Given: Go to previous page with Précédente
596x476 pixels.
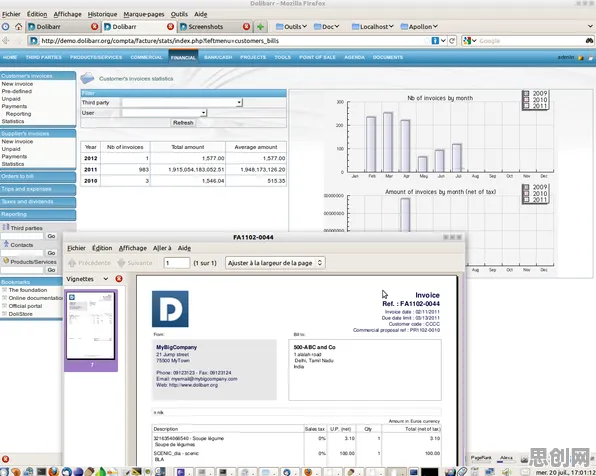Looking at the screenshot, I should tap(89, 263).
